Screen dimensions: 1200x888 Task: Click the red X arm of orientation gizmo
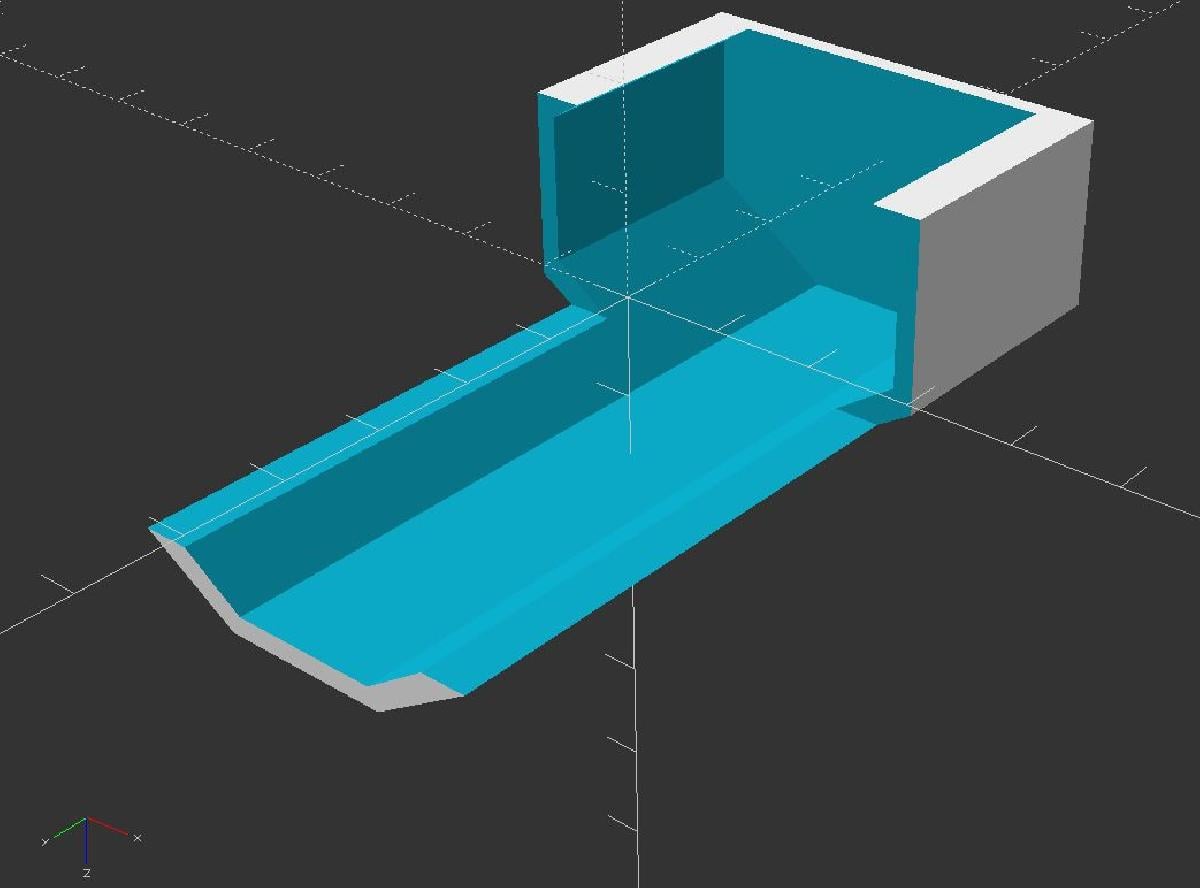107,826
